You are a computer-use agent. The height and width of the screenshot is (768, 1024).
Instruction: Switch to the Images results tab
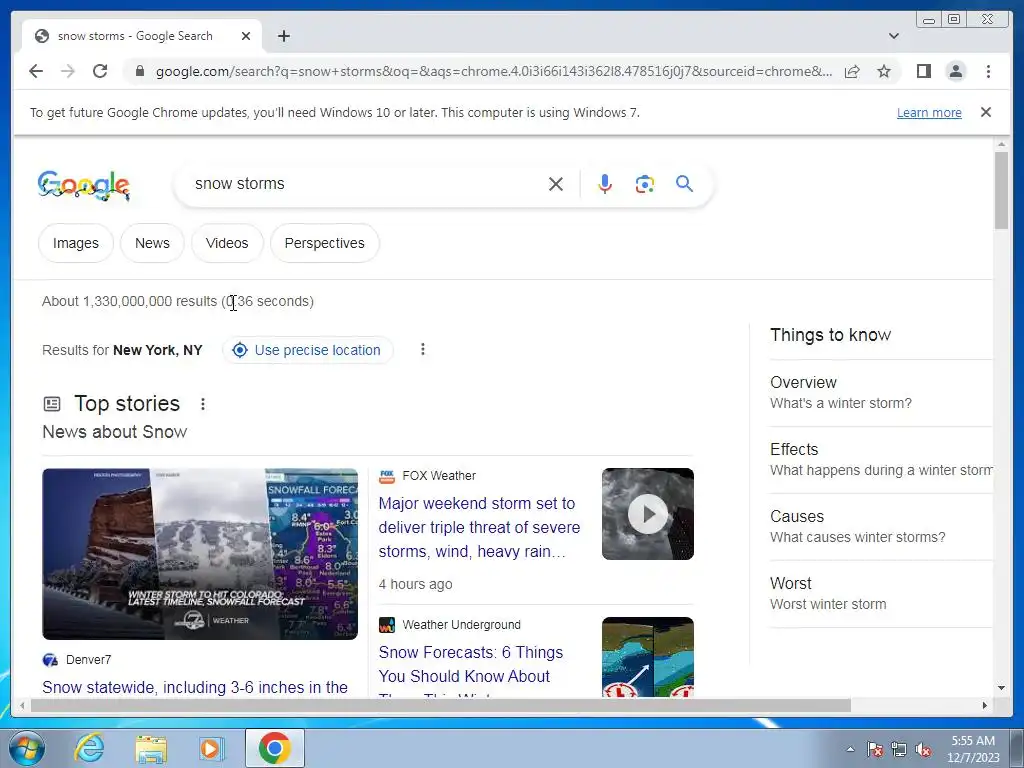click(76, 243)
